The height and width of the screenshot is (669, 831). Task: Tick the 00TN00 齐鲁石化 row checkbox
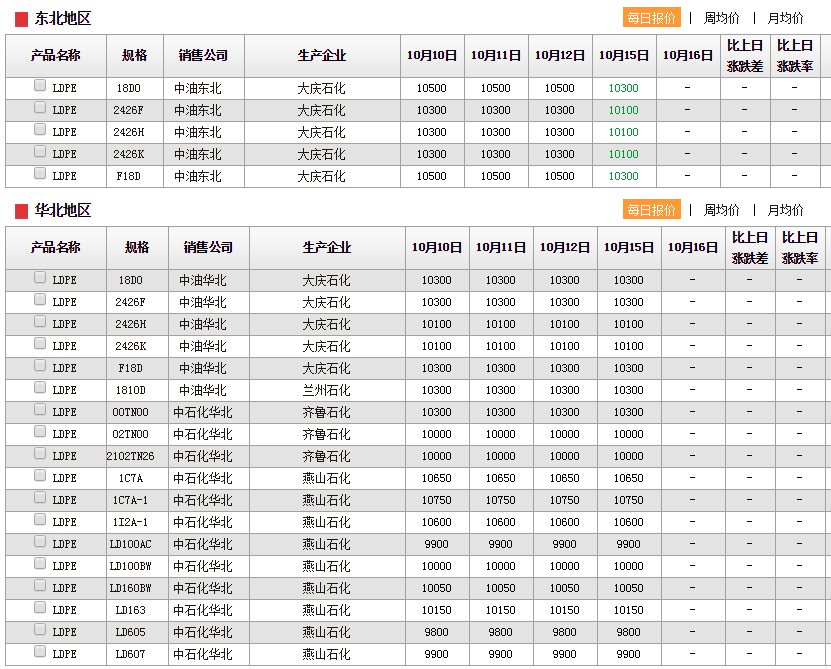click(40, 409)
